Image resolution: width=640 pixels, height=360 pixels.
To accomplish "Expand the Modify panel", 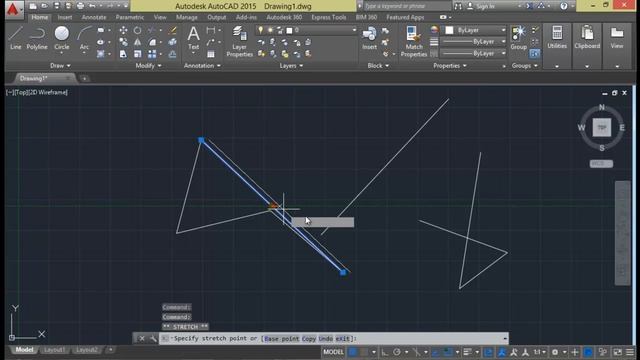I will (148, 65).
